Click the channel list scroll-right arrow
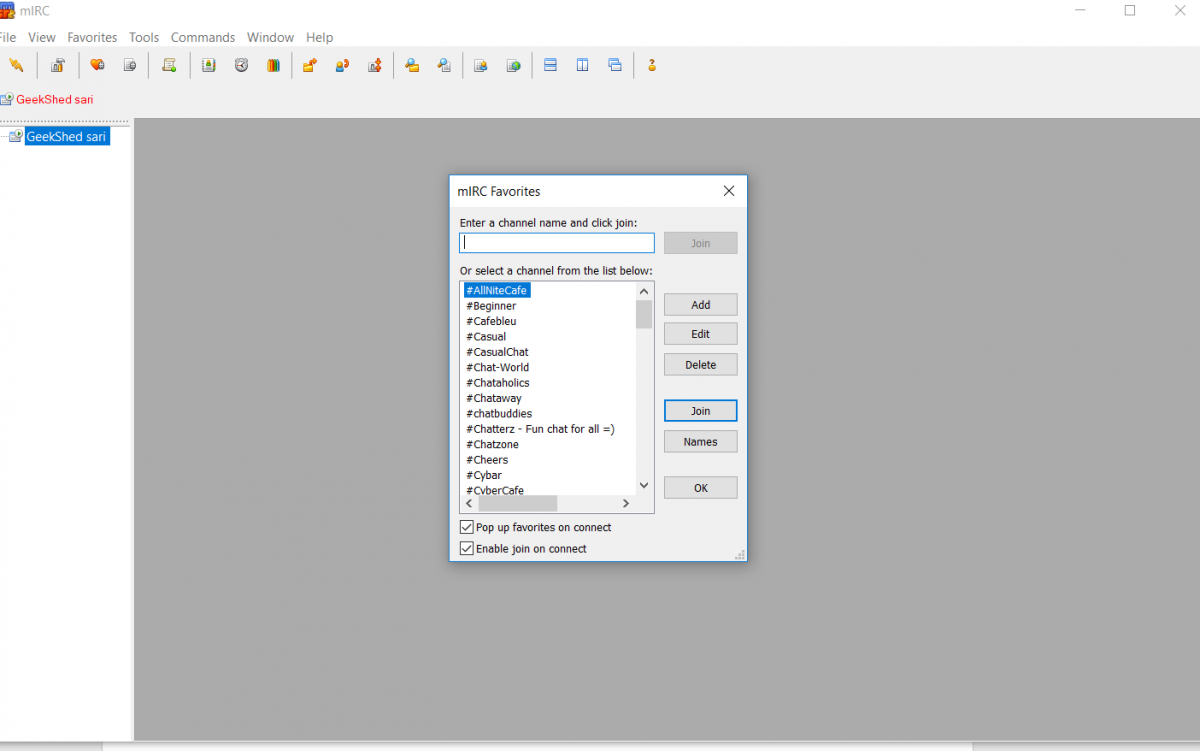Image resolution: width=1200 pixels, height=751 pixels. coord(627,504)
